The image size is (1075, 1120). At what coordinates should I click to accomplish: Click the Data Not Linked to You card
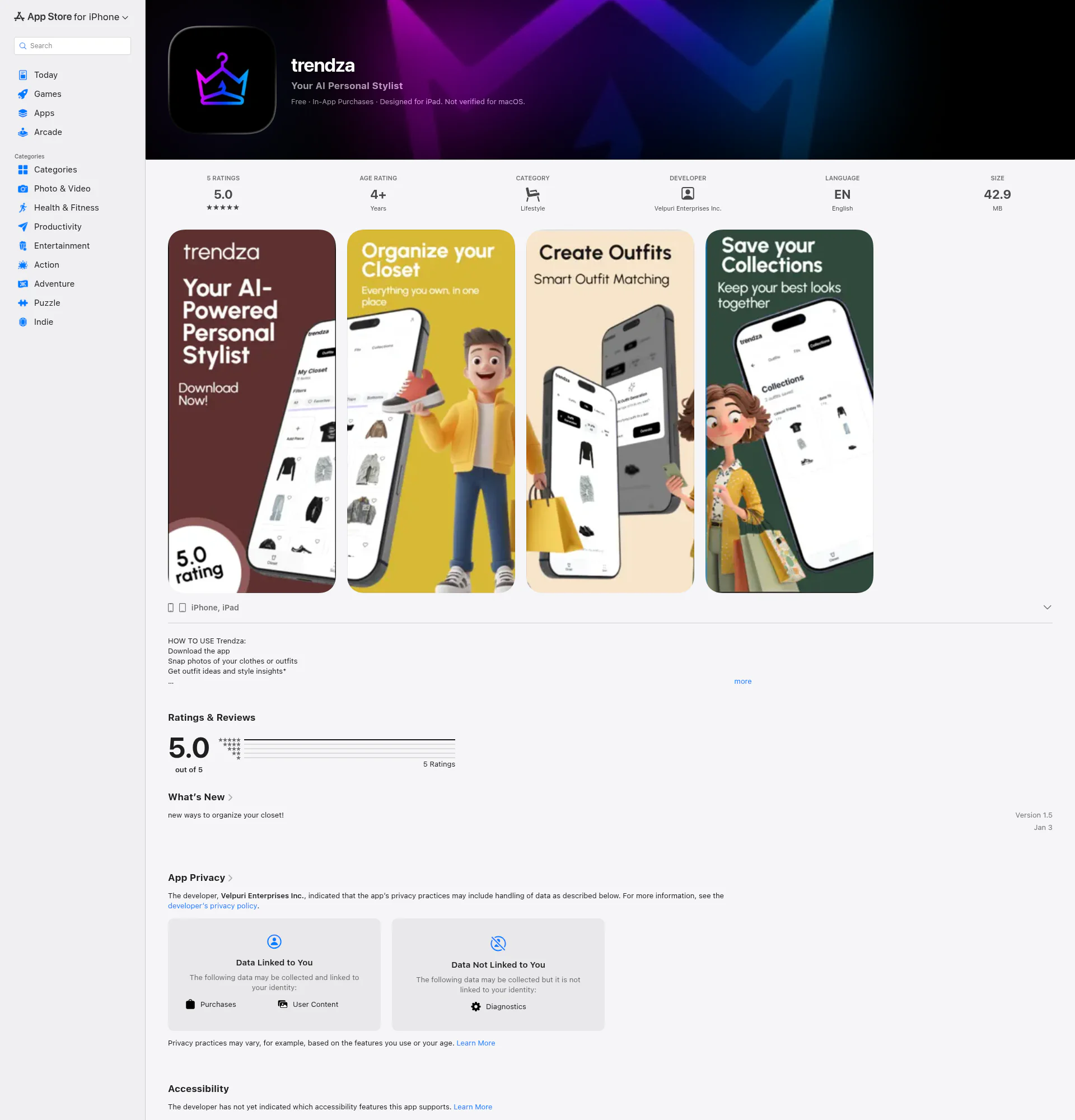tap(498, 975)
